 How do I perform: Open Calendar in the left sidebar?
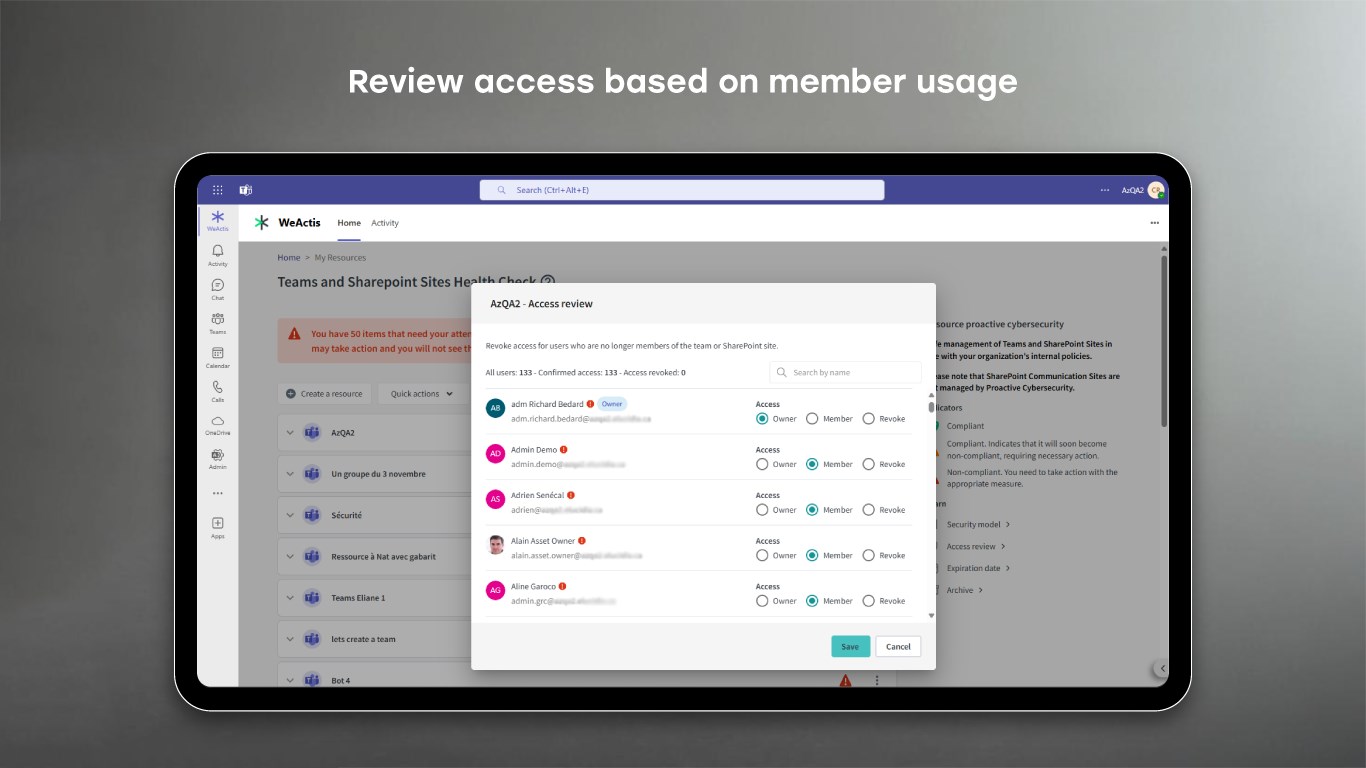click(217, 357)
